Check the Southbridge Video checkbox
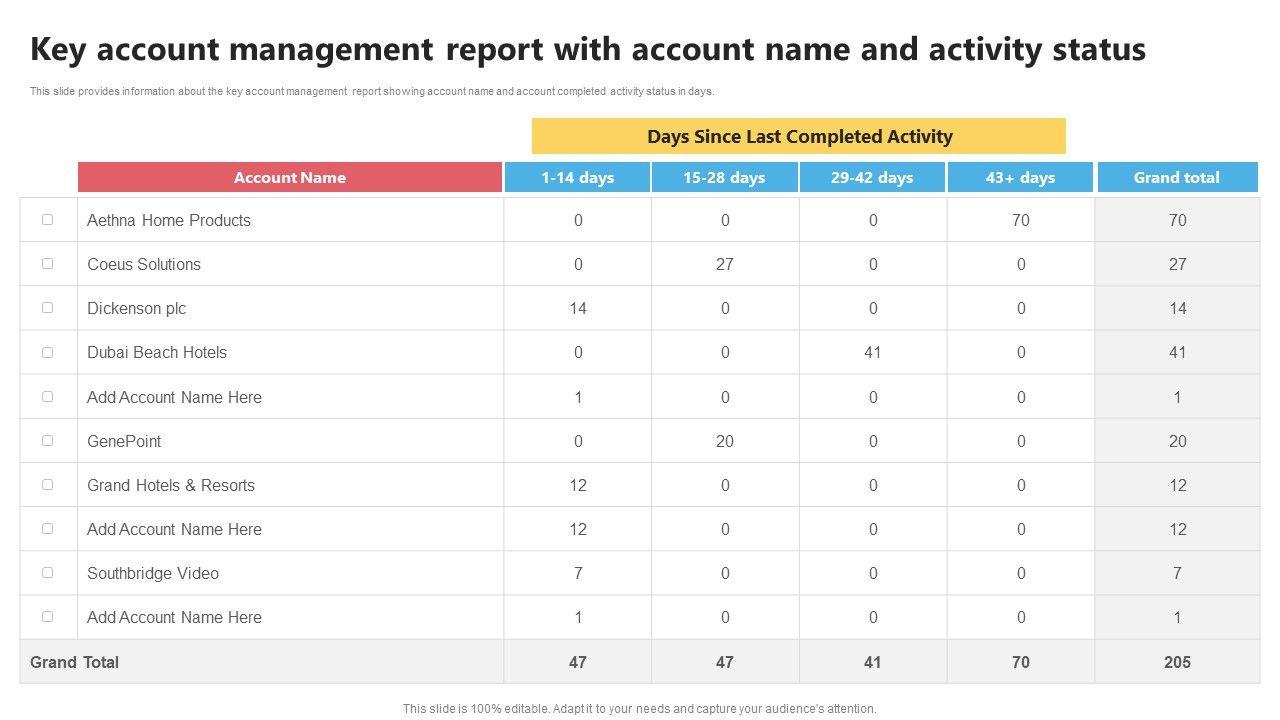 tap(47, 573)
